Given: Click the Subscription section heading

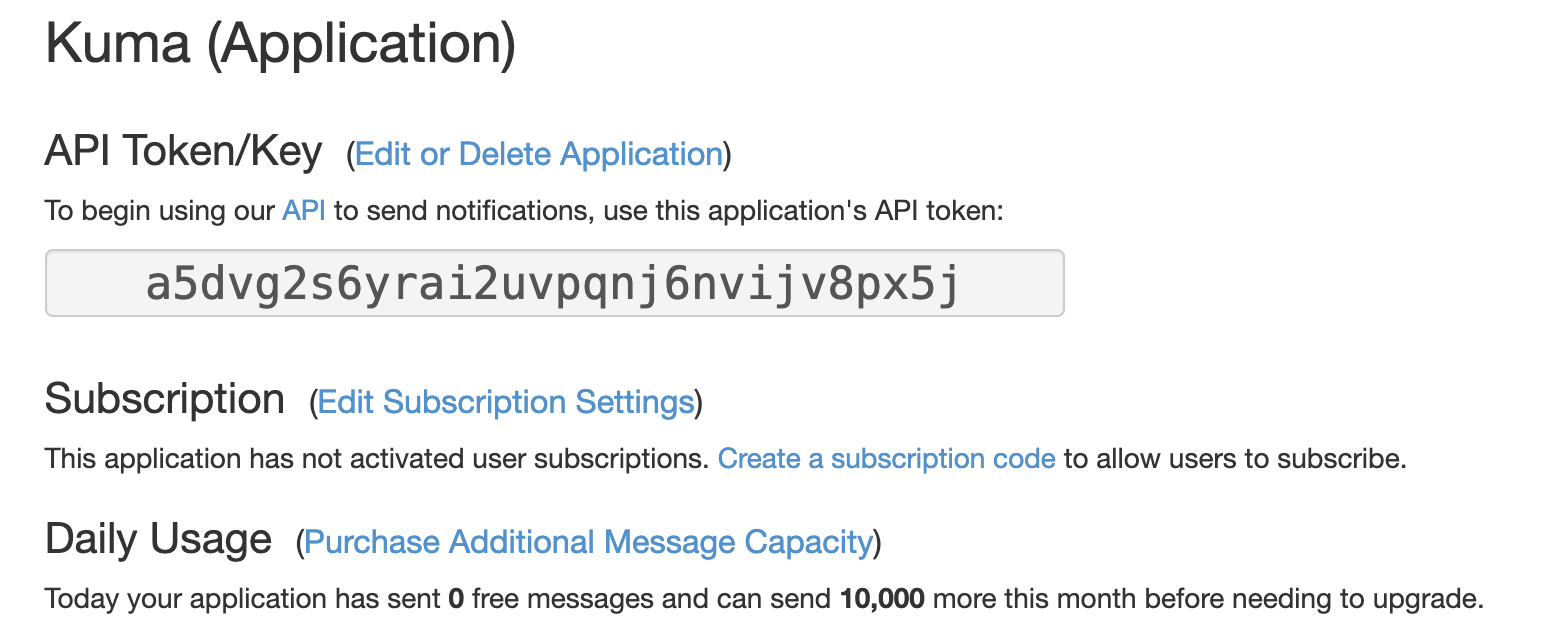Looking at the screenshot, I should click(163, 398).
